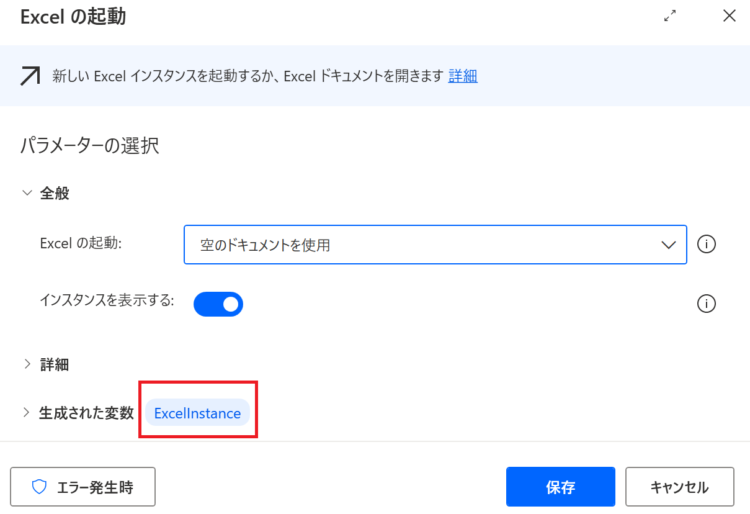Viewport: 750px width, 514px height.
Task: Show info for インスタンスを表示する option
Action: coord(706,304)
